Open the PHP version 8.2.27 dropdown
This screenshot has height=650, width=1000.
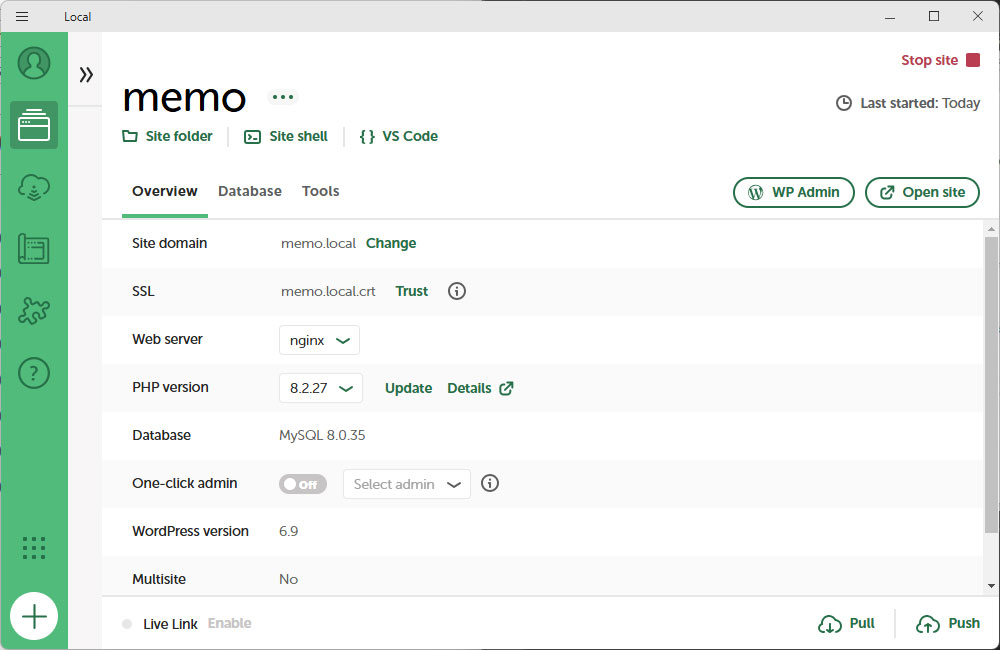click(320, 388)
